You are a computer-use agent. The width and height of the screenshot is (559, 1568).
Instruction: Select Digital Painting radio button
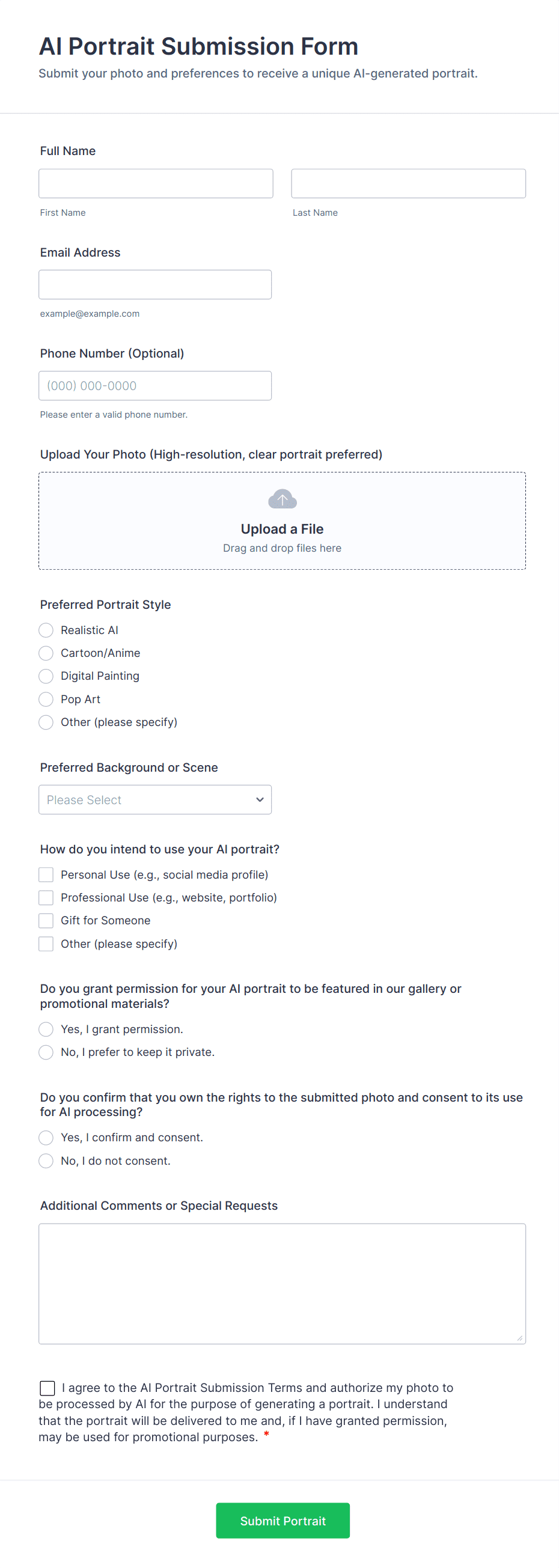[46, 676]
